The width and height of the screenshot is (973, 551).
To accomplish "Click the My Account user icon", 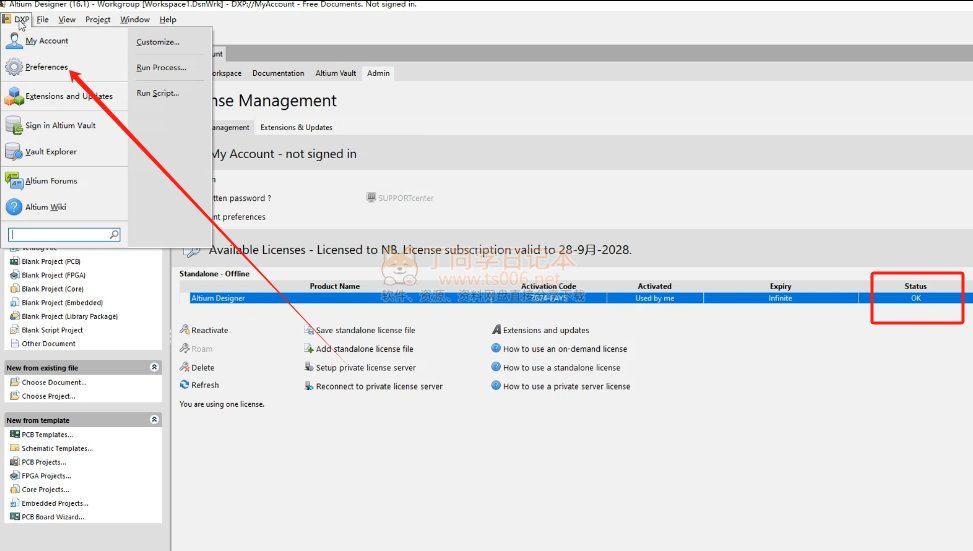I will [14, 41].
